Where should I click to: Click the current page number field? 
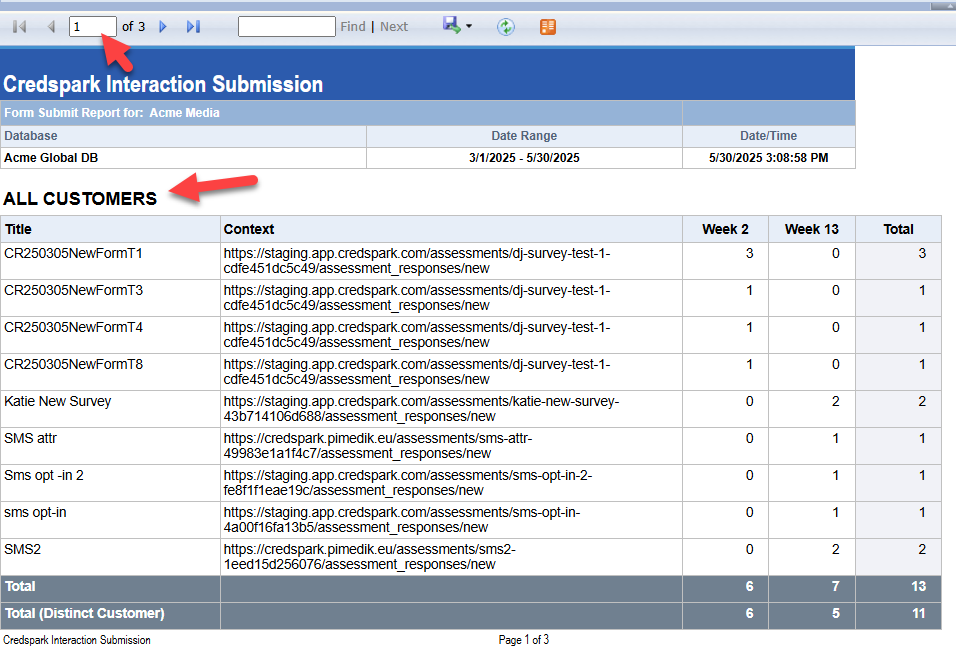pos(92,27)
